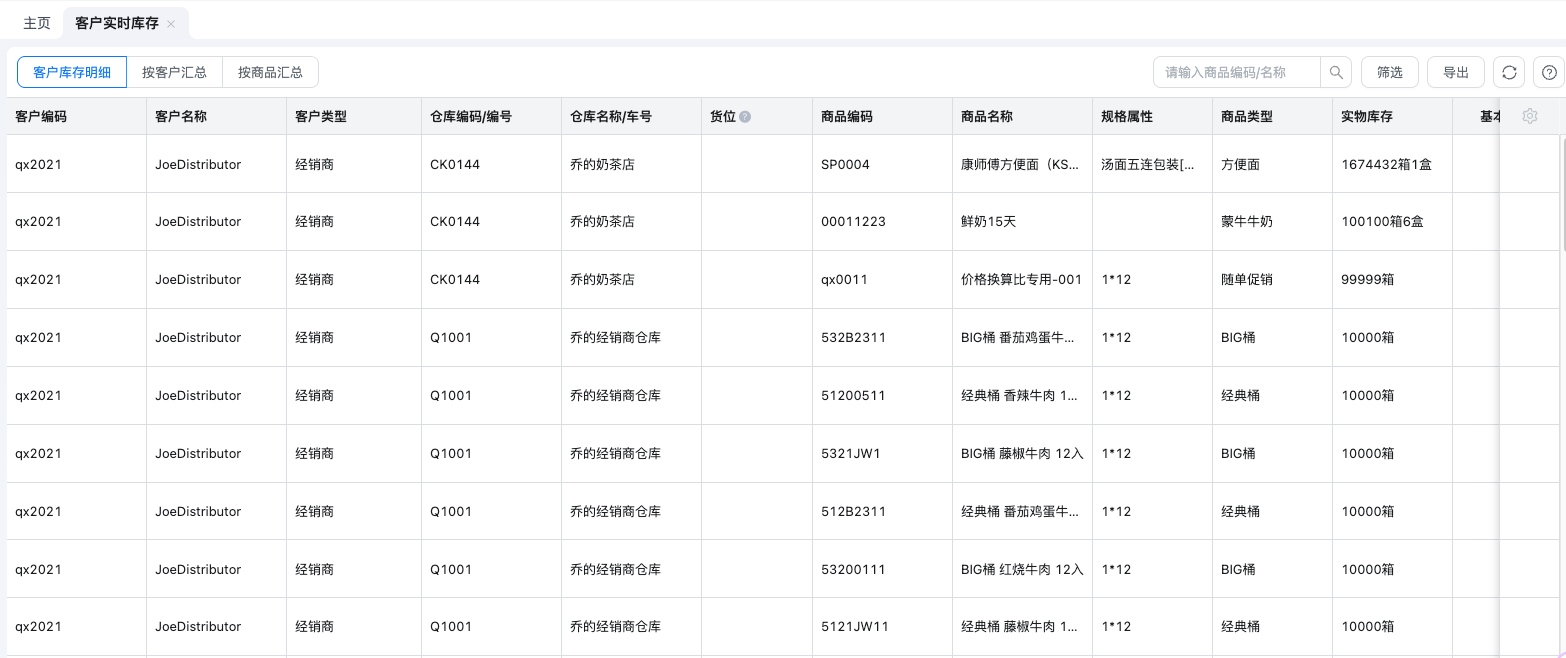Click the 鲜奶15天 product name cell
The width and height of the screenshot is (1566, 658).
[x=988, y=222]
